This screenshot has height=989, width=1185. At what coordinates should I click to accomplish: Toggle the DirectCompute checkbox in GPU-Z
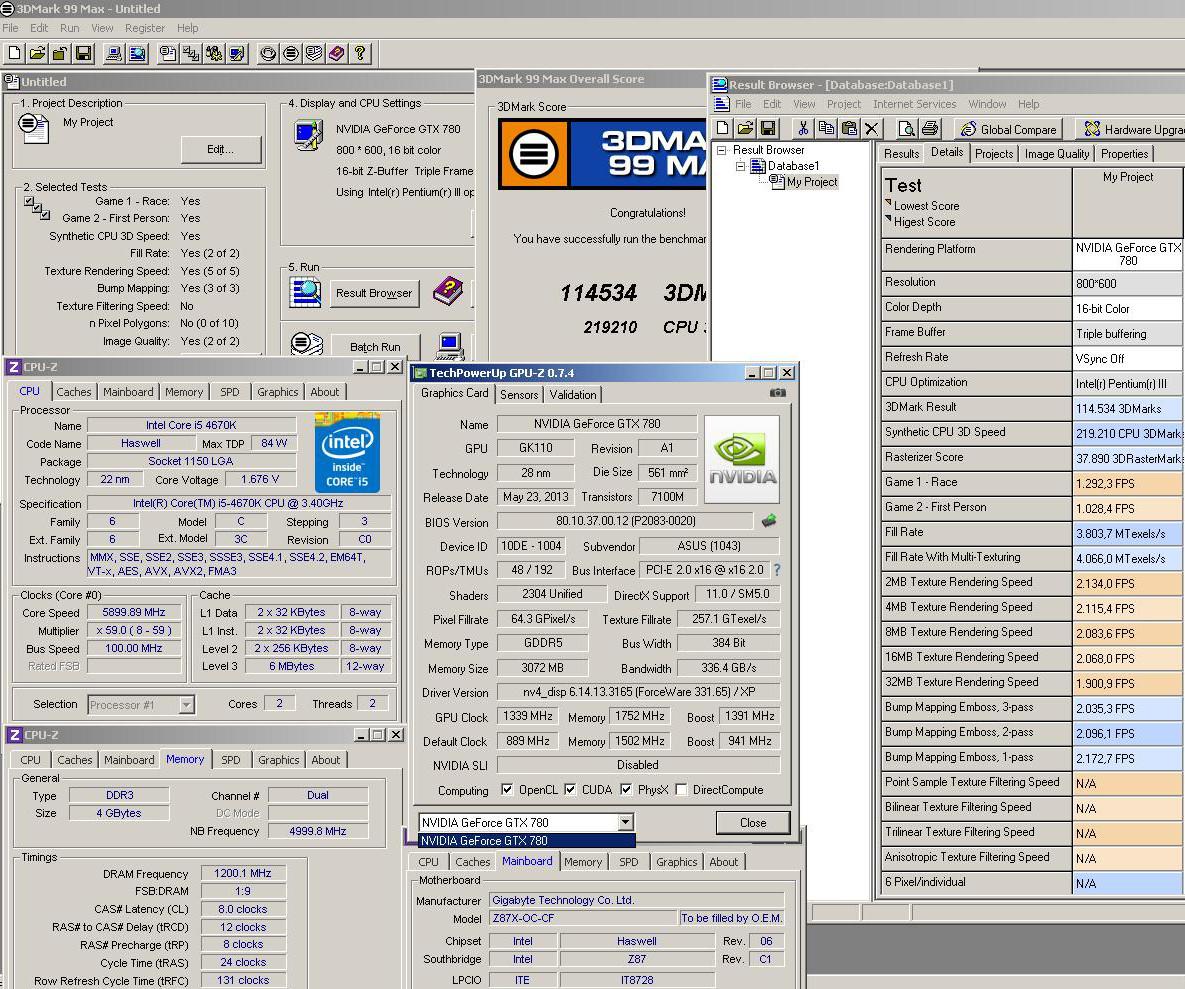(681, 790)
